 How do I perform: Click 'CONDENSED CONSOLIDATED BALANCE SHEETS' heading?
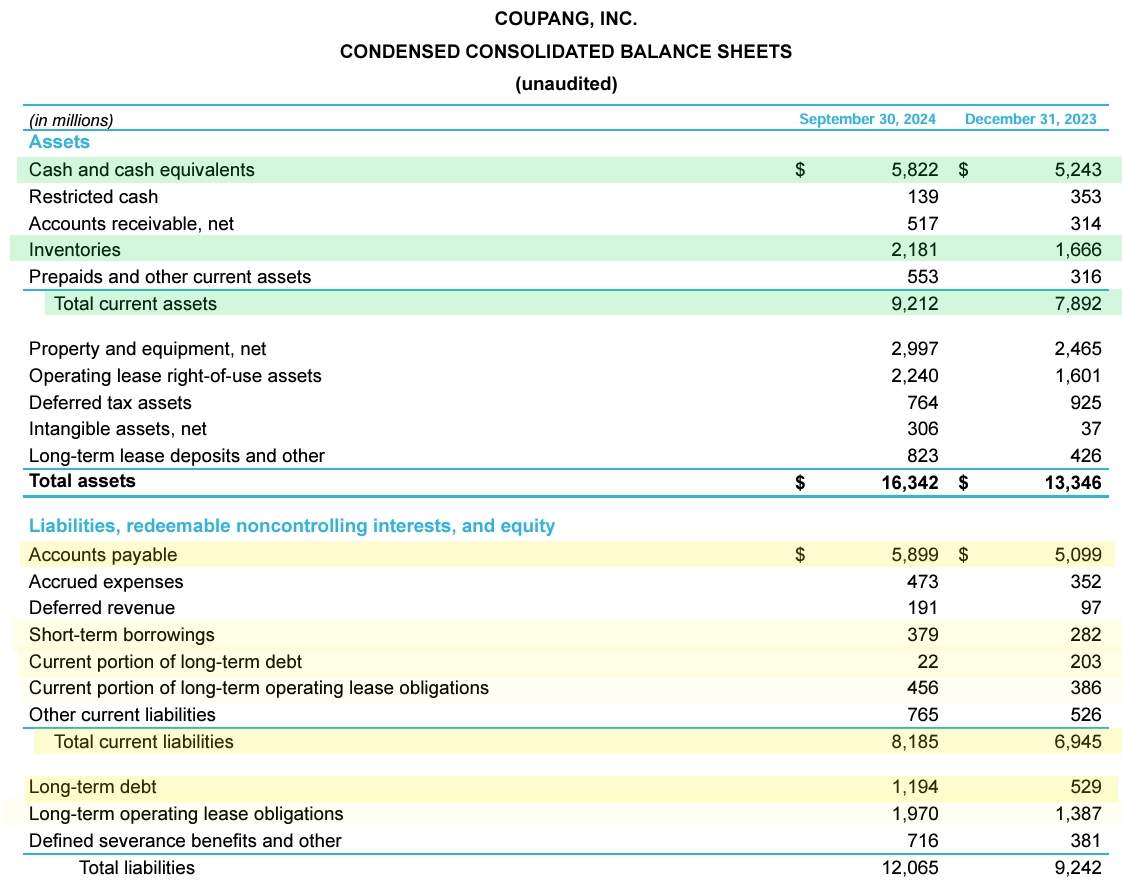566,52
